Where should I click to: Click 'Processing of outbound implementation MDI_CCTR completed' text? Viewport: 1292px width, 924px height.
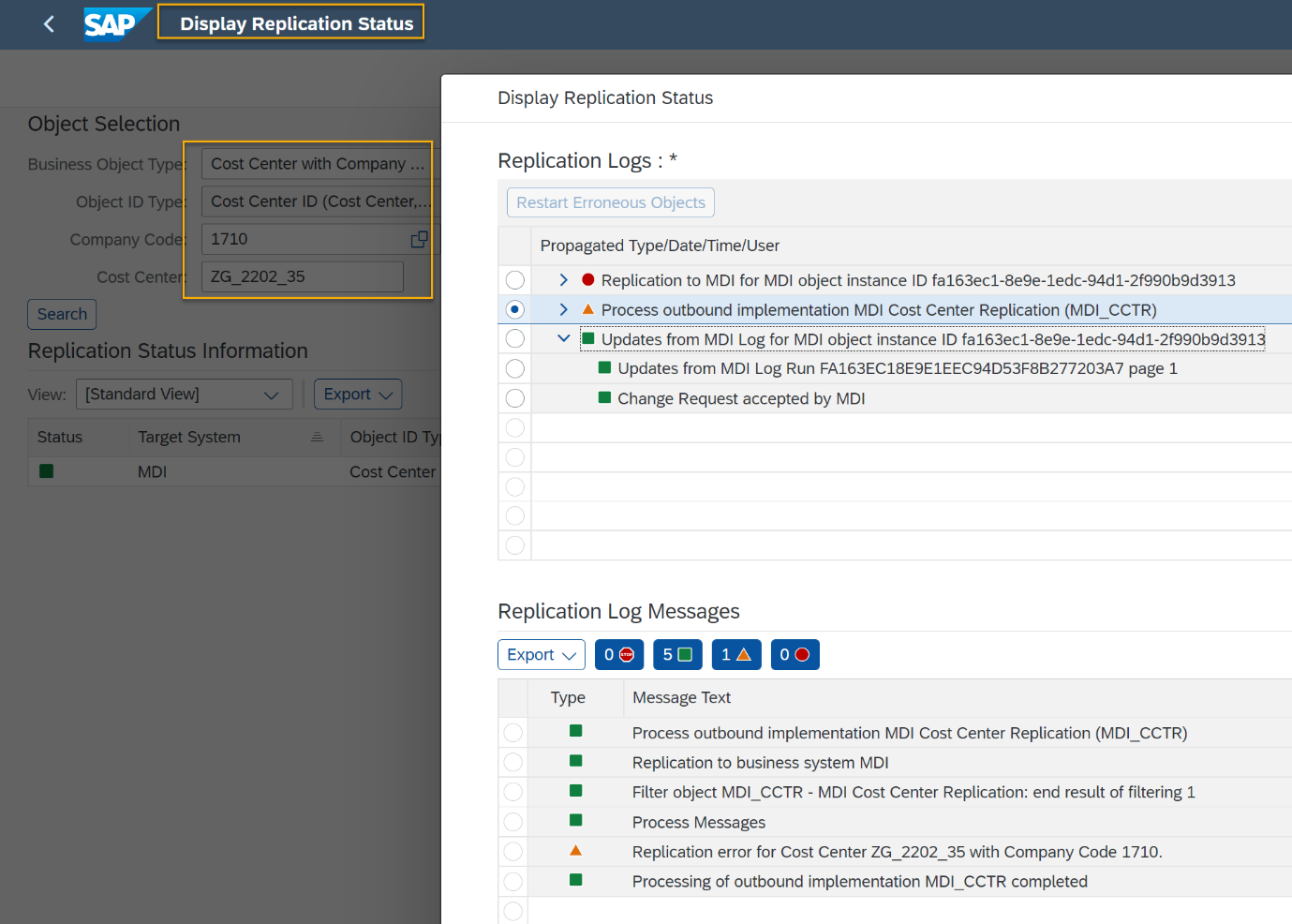(x=860, y=881)
